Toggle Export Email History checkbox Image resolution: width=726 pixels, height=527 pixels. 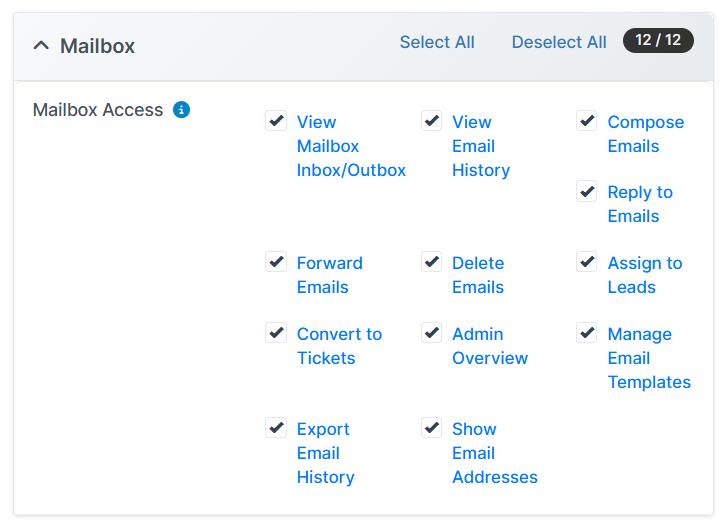276,428
